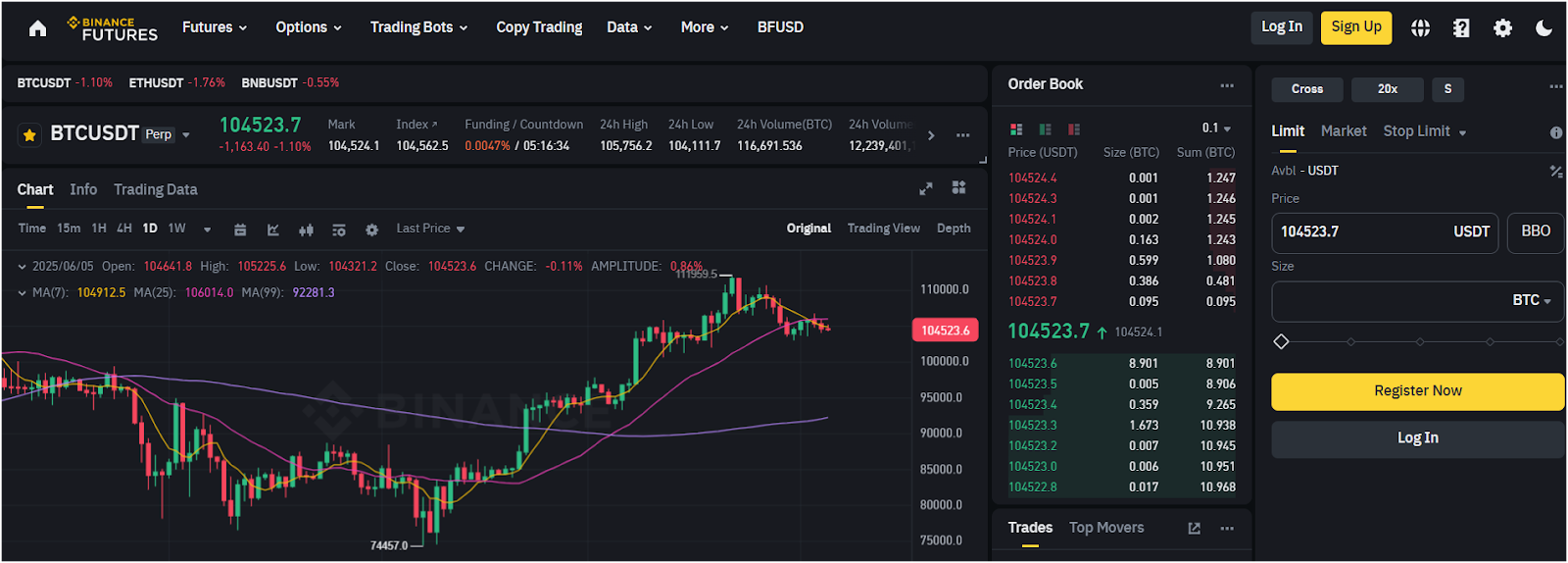Open the chart calendar date icon
1568x563 pixels.
(240, 230)
